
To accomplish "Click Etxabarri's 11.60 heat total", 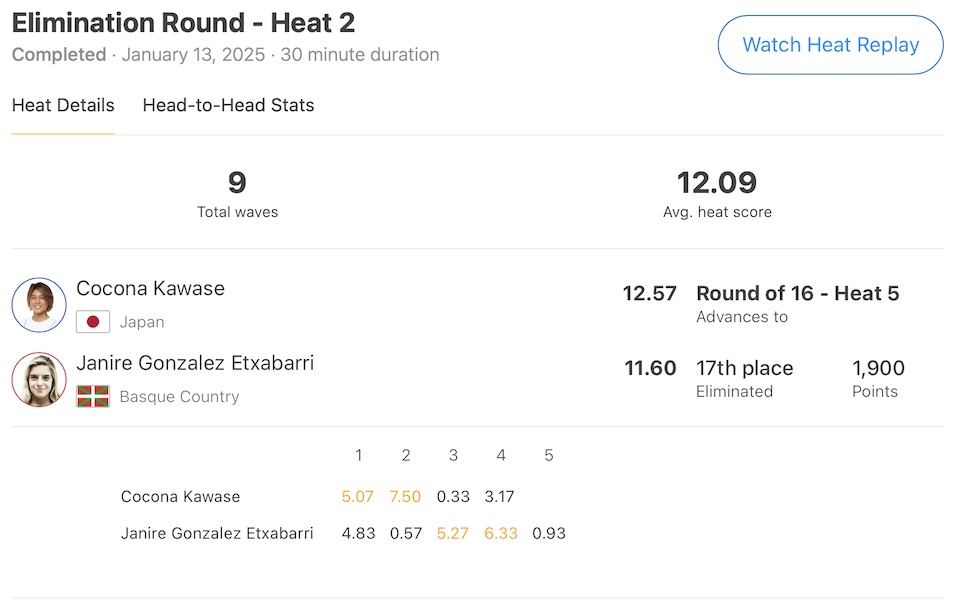I will click(x=650, y=368).
